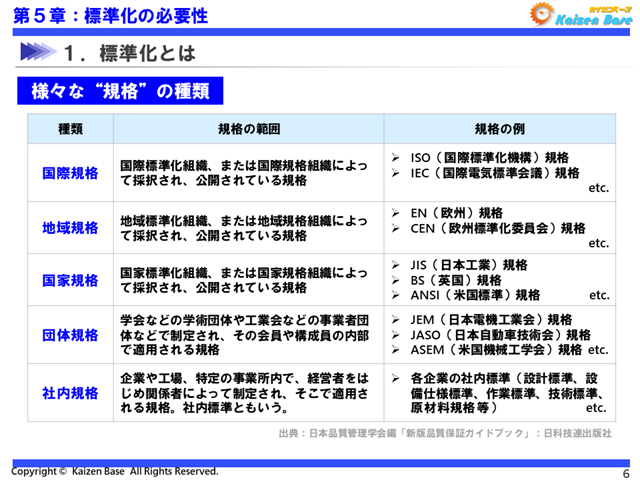Viewport: 640px width, 480px height.
Task: Click the blue 様々な“規格”の種類 banner
Action: click(120, 91)
